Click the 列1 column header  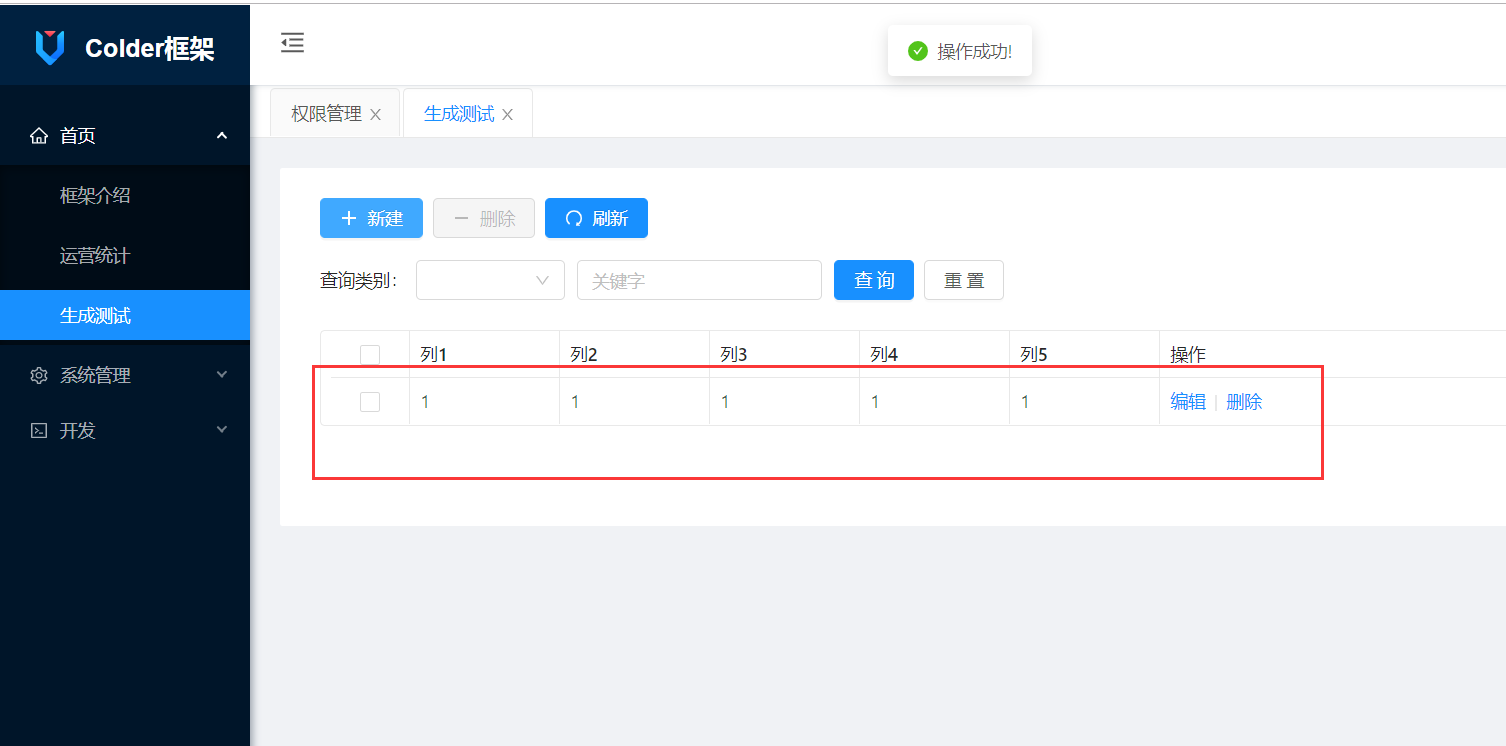[485, 354]
